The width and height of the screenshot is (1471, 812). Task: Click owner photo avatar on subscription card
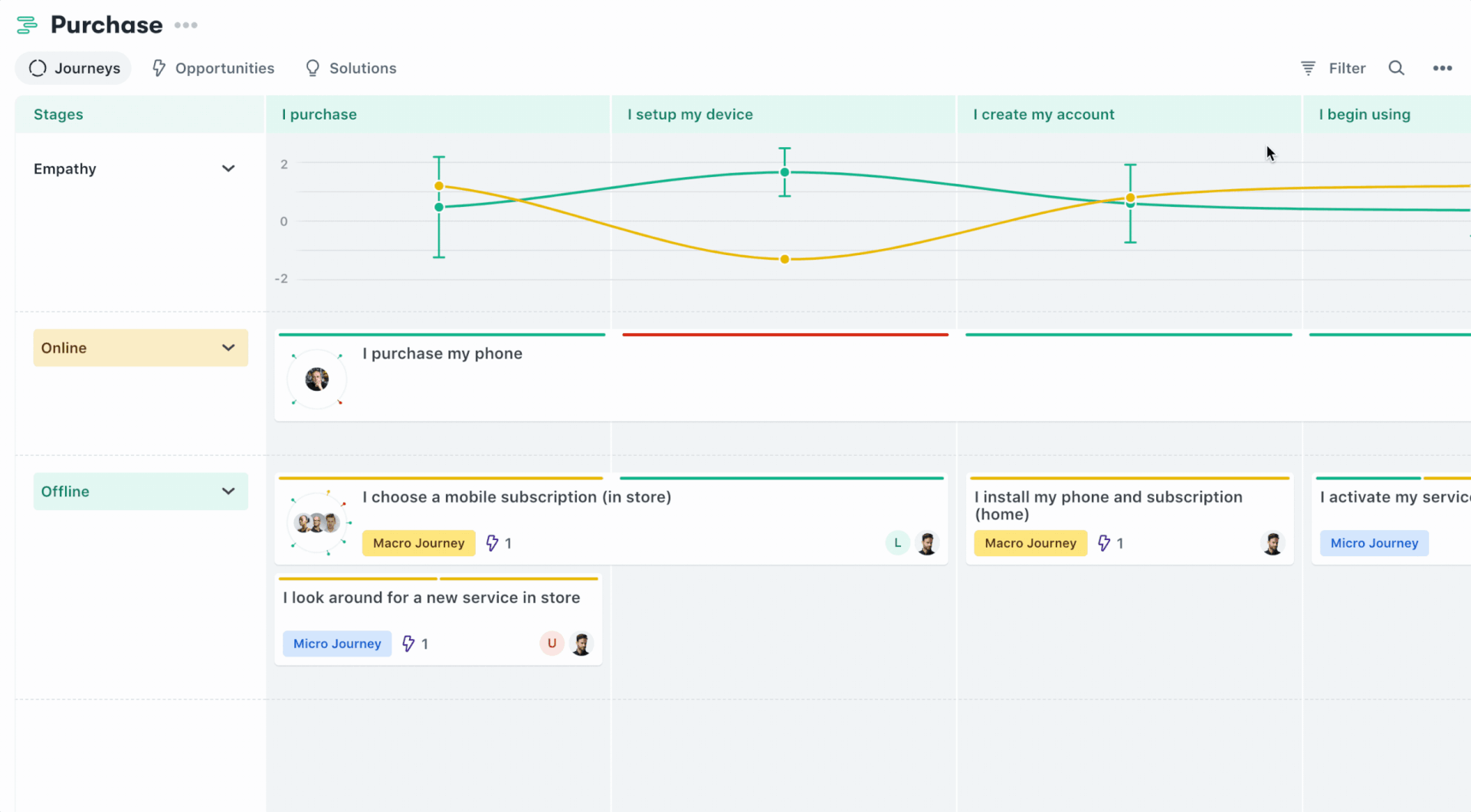pos(927,543)
